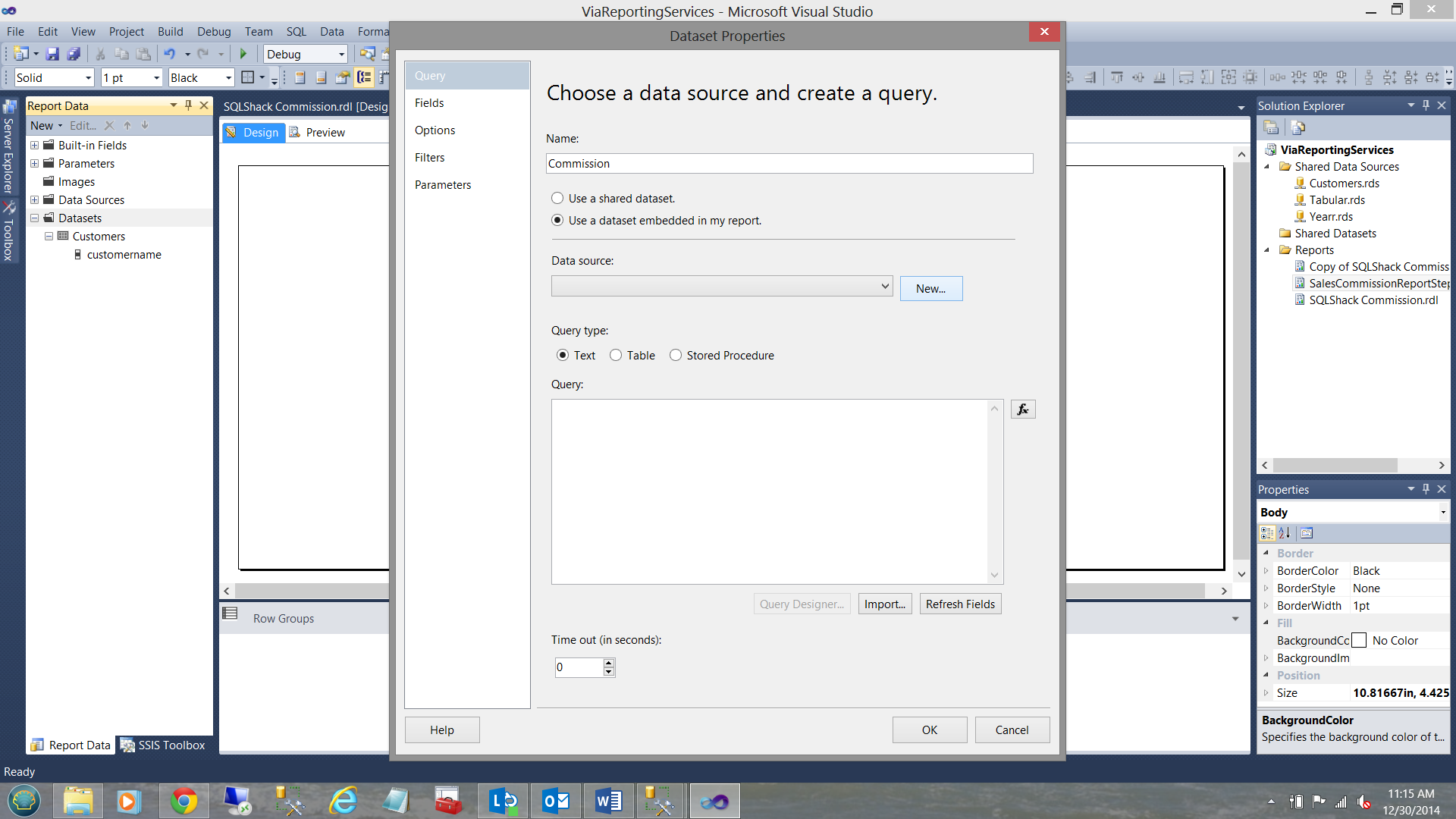The height and width of the screenshot is (819, 1456).
Task: Click the Start Debugging green arrow
Action: (243, 54)
